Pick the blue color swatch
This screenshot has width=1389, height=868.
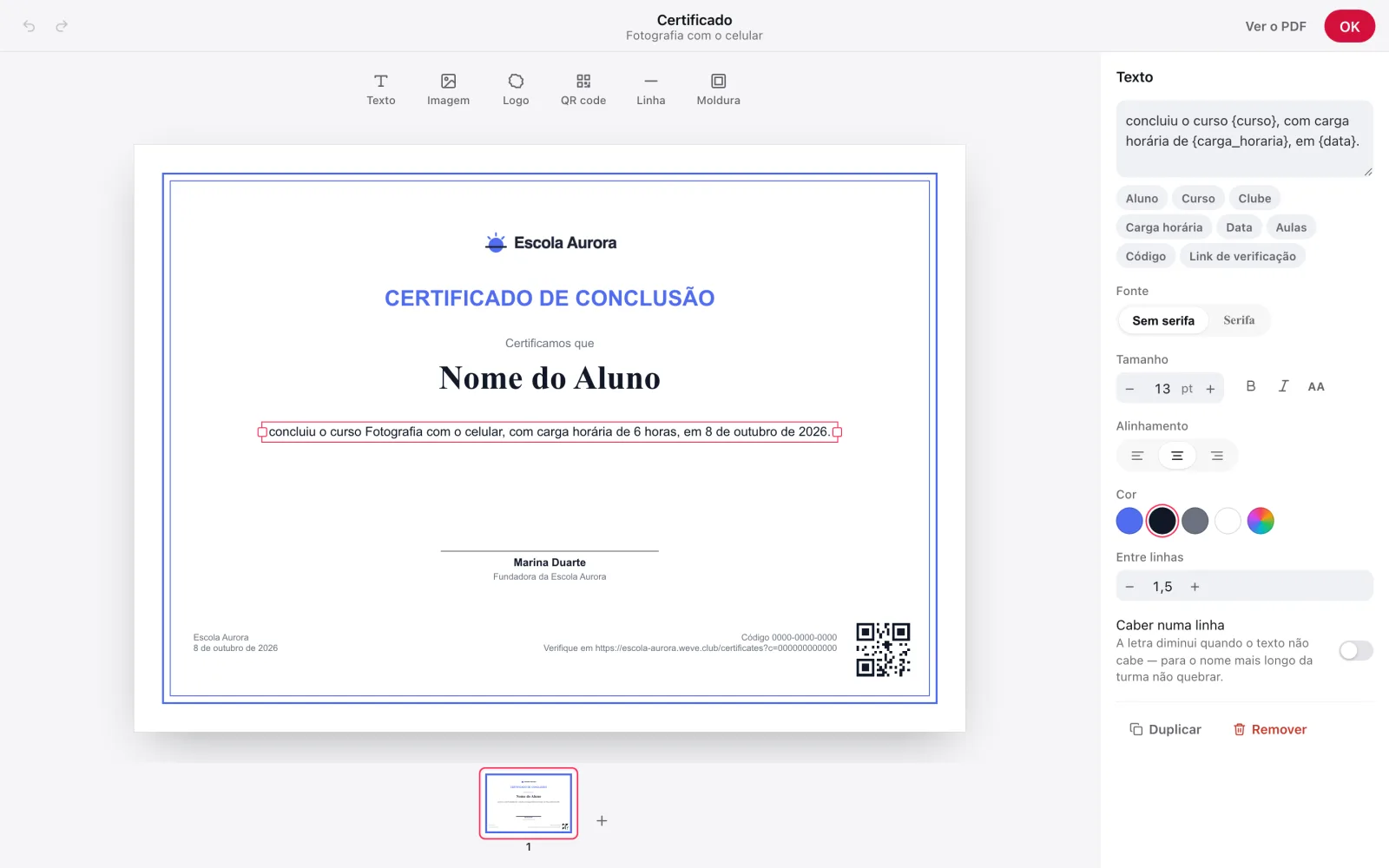pyautogui.click(x=1129, y=521)
